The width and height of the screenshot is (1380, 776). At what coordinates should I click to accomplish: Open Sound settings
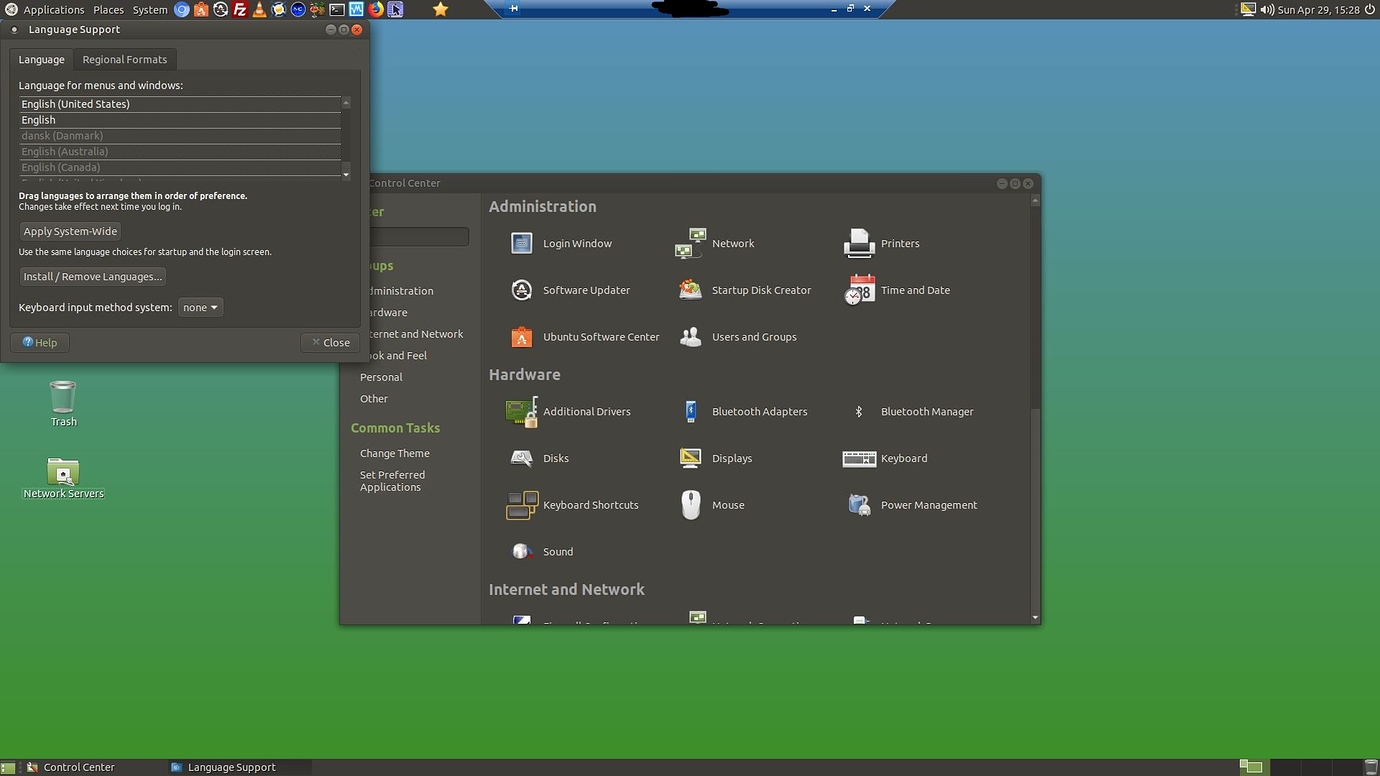tap(557, 551)
